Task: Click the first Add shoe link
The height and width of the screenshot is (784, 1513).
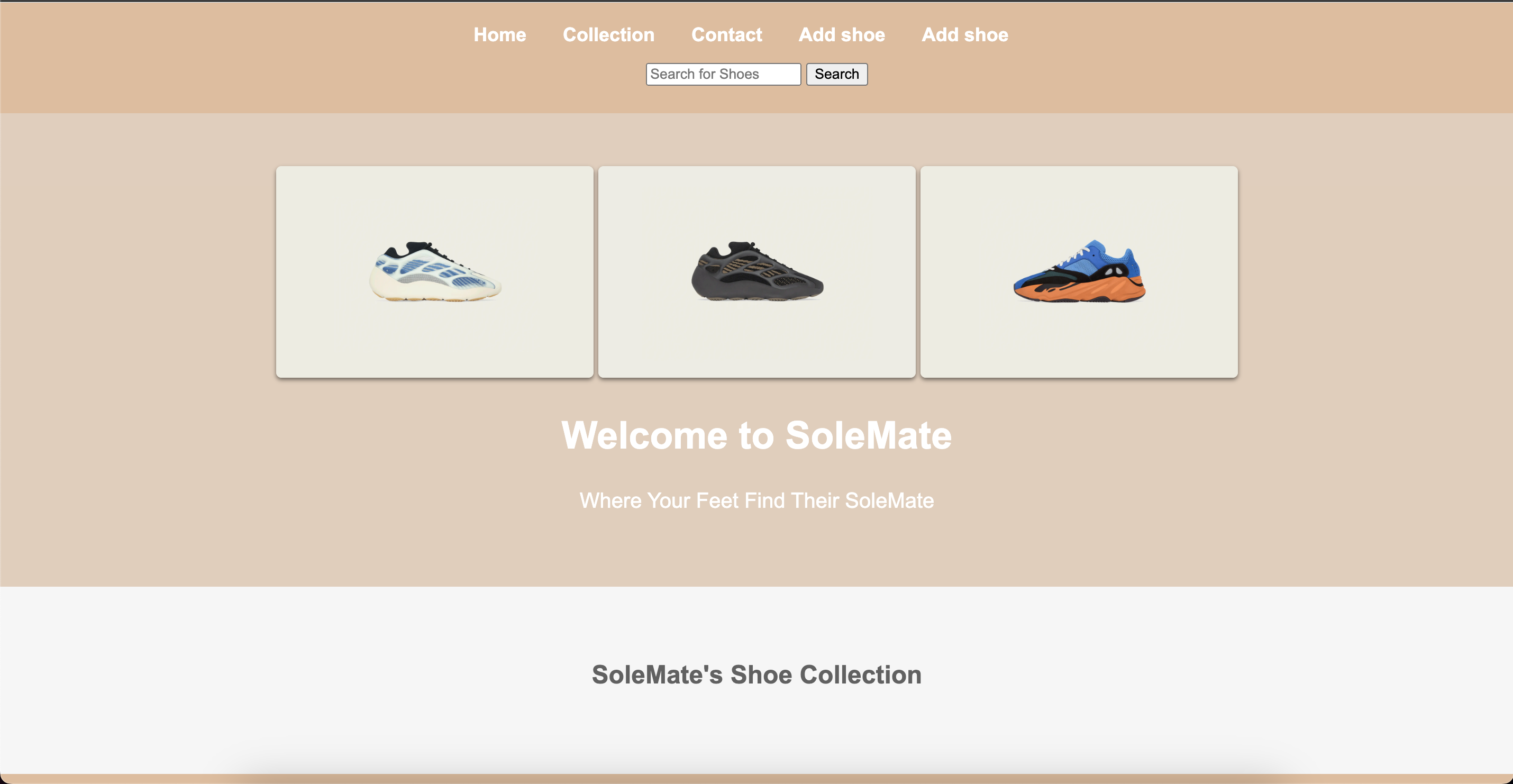Action: [x=841, y=34]
